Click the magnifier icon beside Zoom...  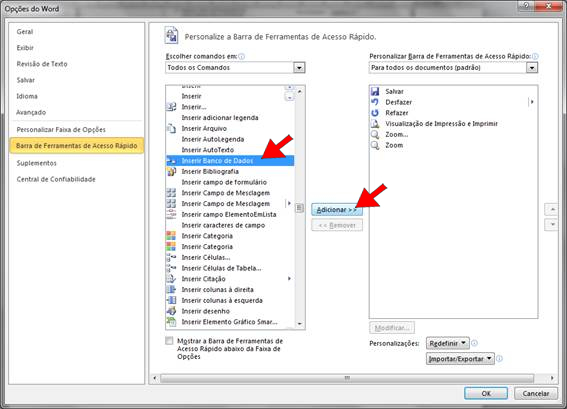tap(375, 145)
